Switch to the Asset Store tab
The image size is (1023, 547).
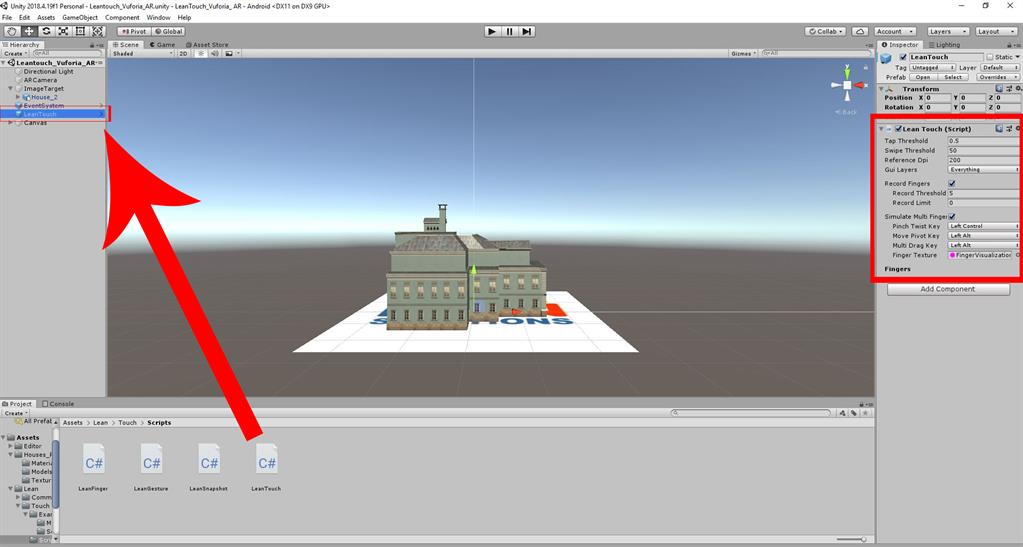point(207,45)
